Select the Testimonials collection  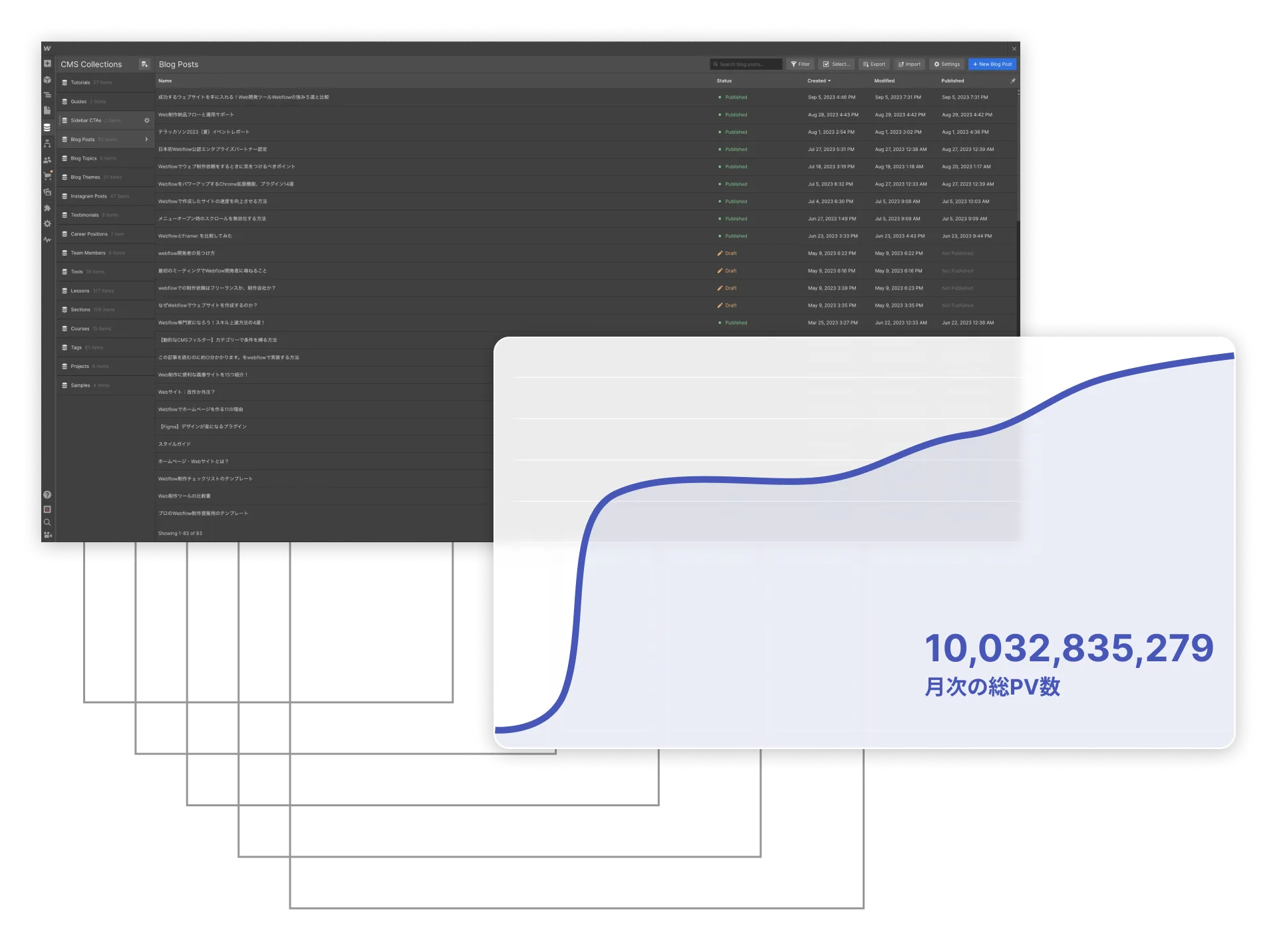84,214
